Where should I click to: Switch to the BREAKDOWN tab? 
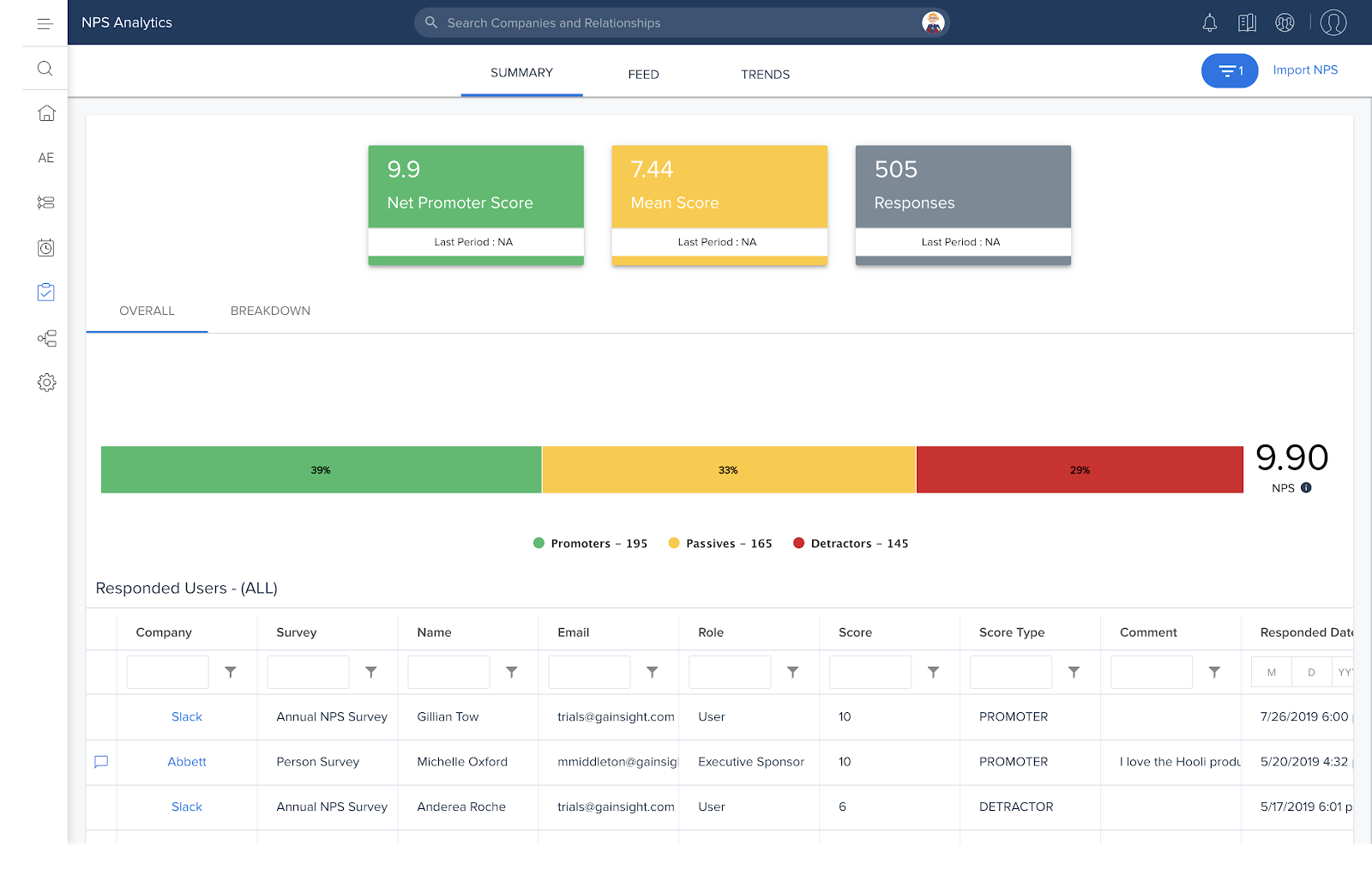point(270,311)
